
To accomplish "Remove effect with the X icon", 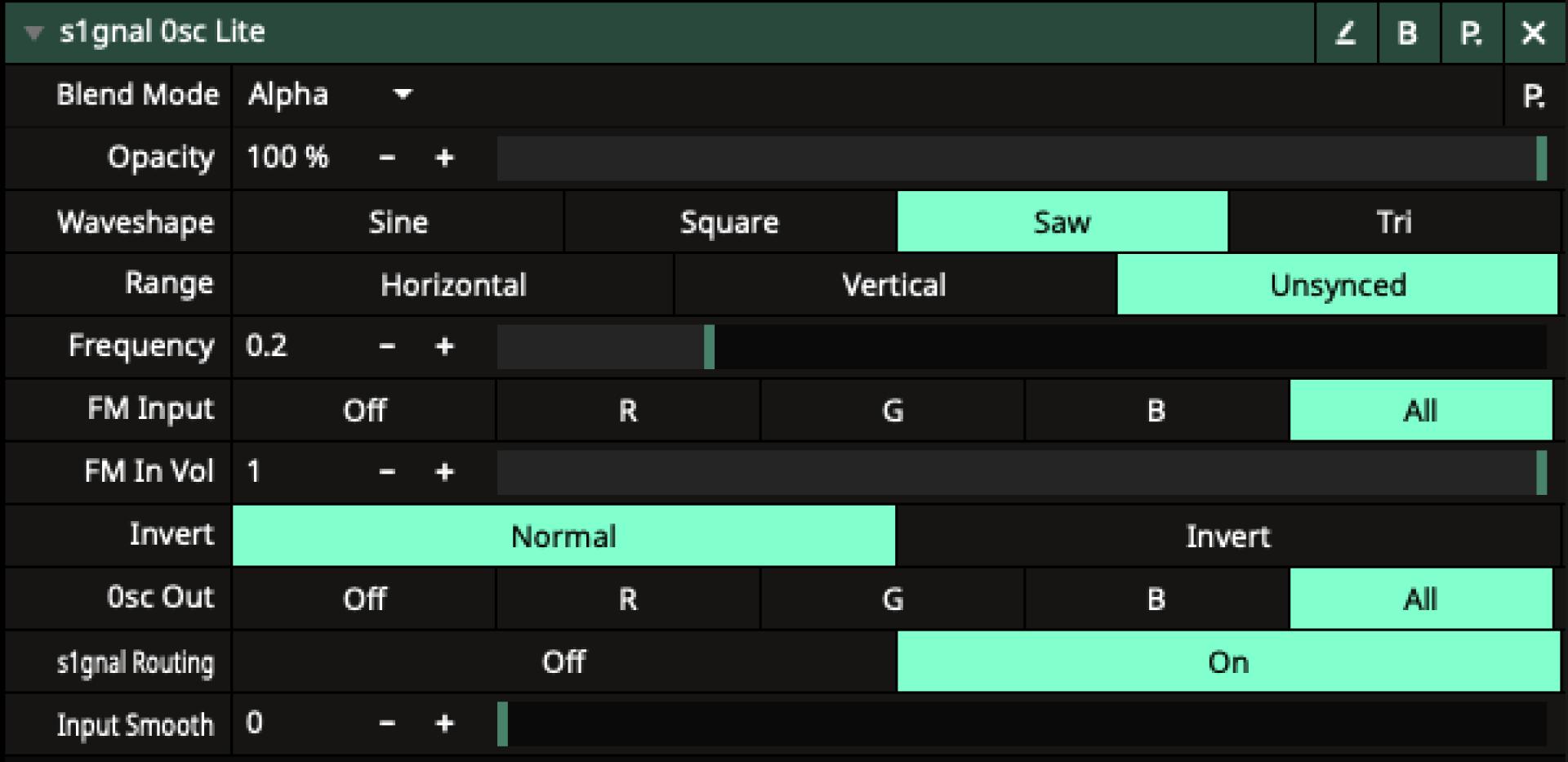I will point(1533,33).
